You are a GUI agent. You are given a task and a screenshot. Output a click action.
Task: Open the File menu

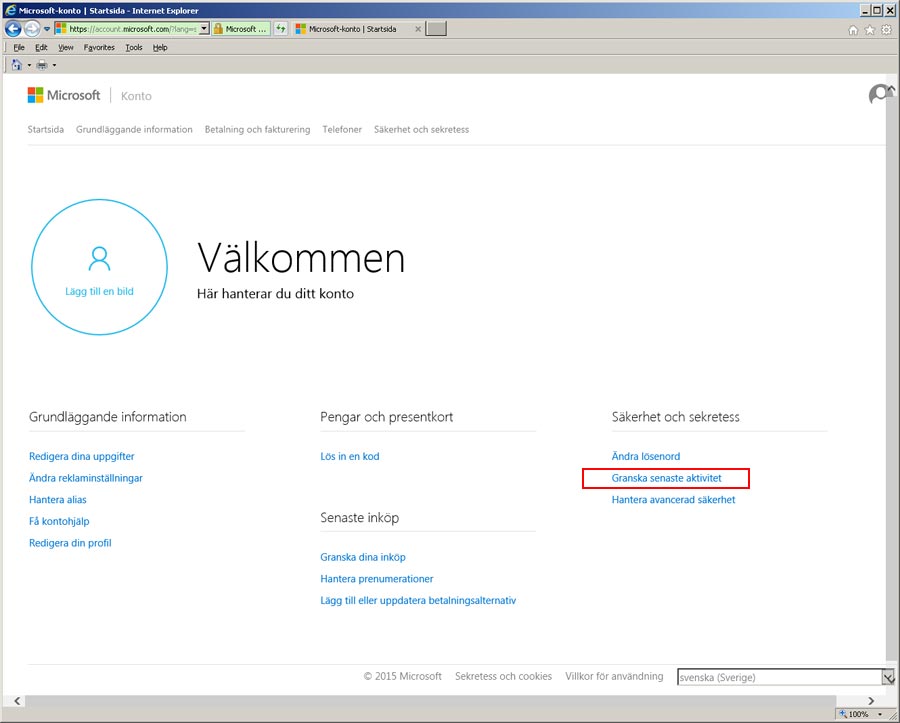tap(19, 48)
